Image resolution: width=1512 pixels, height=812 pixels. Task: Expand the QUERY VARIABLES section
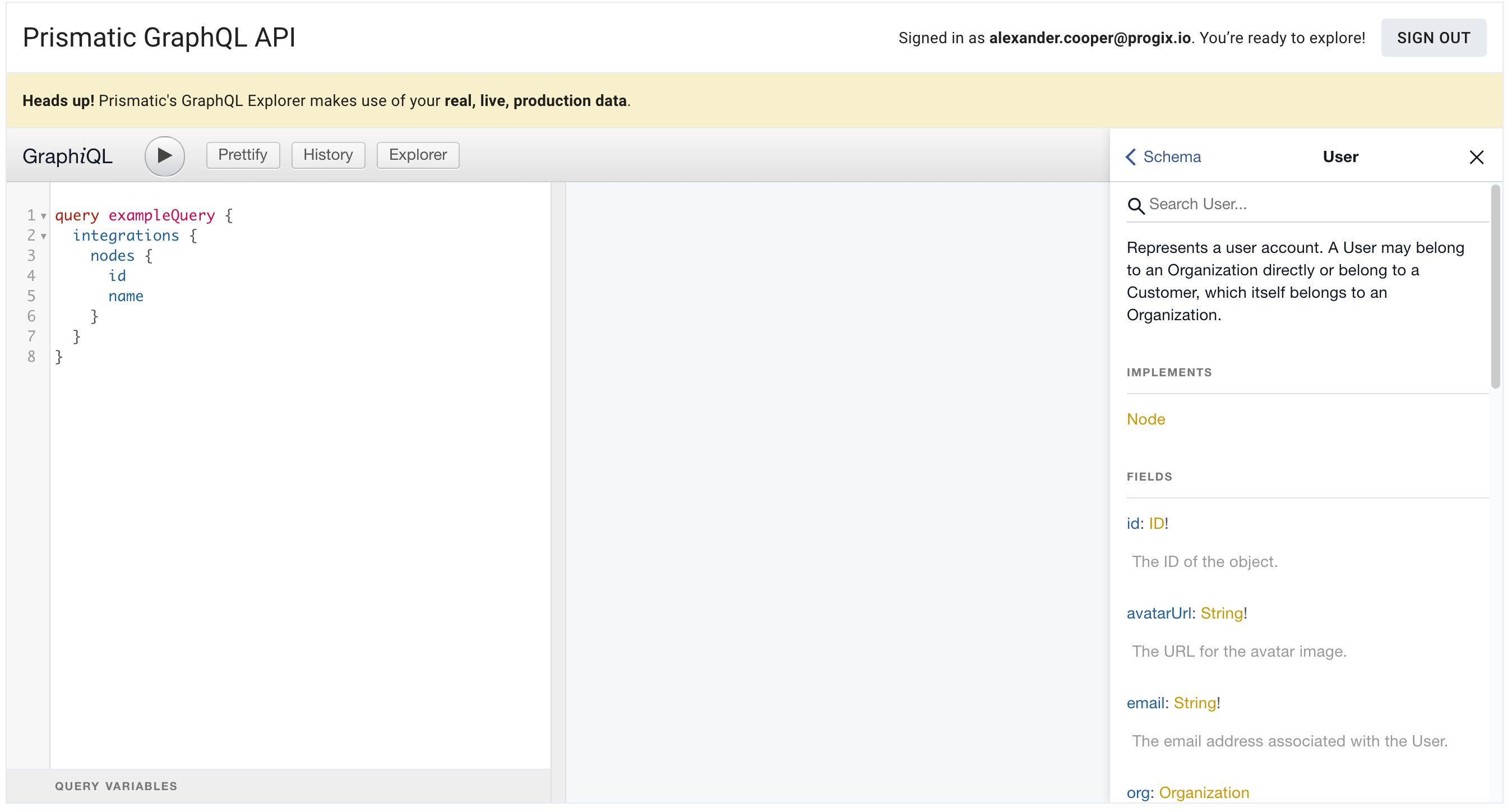(x=115, y=786)
